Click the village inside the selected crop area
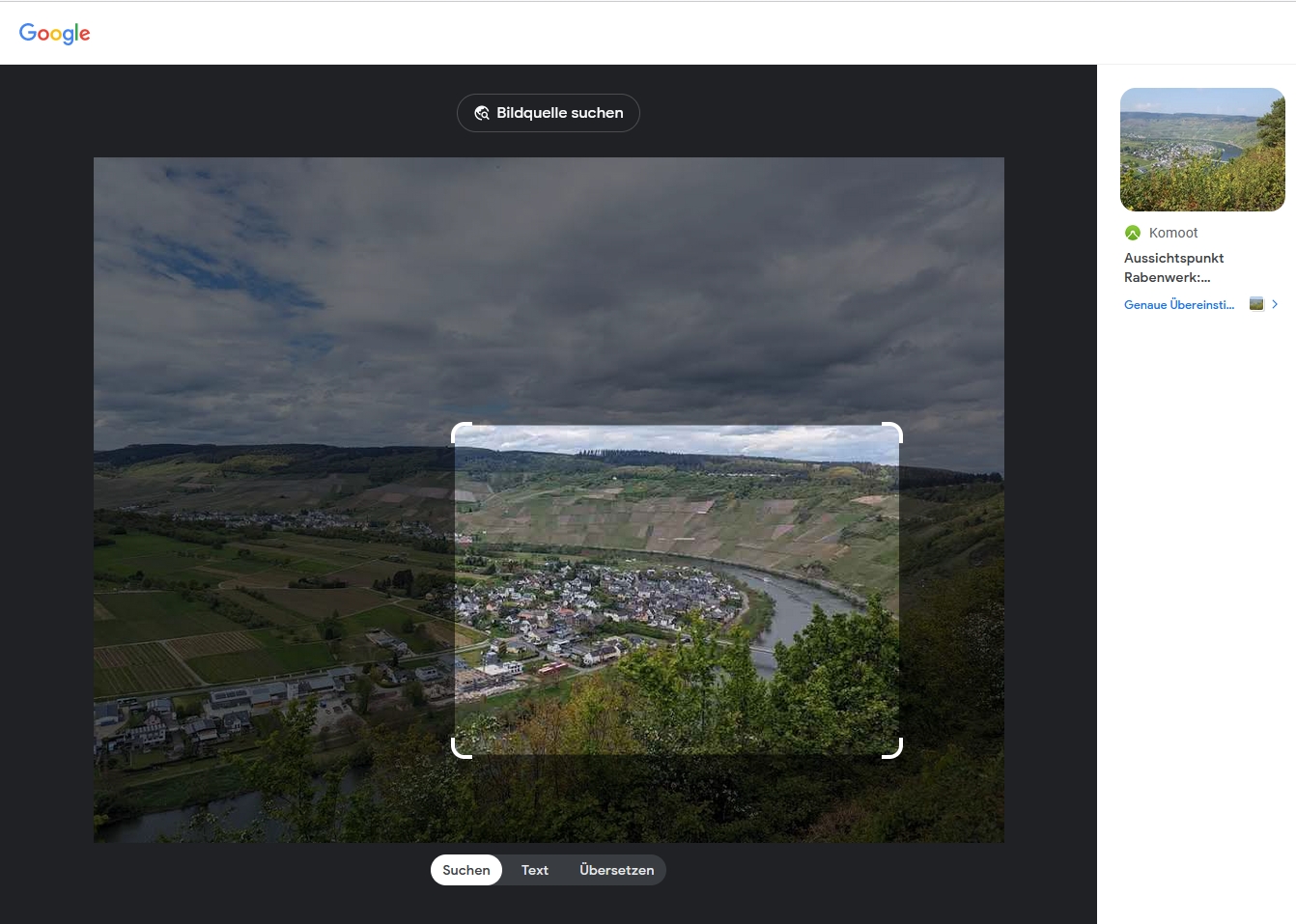Viewport: 1296px width, 924px height. [x=599, y=608]
